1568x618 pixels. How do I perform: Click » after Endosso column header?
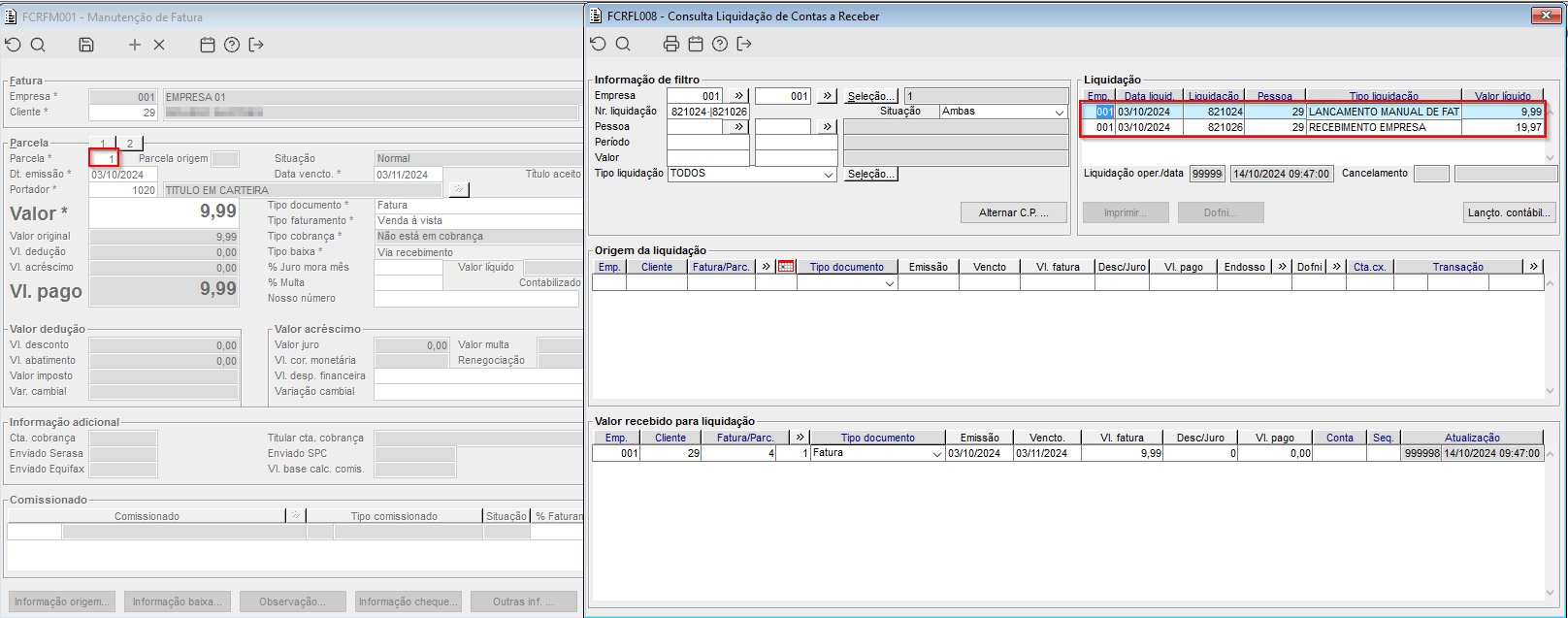(1283, 267)
